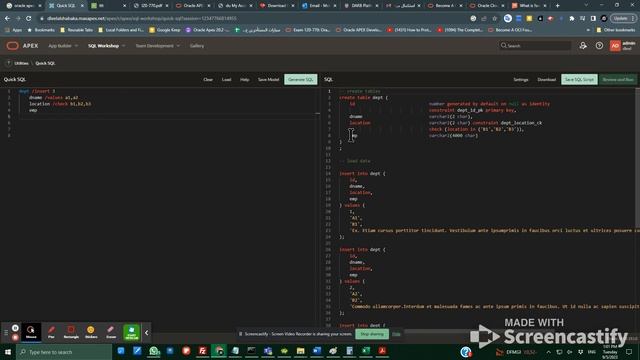Click the browser Back arrow
Screen dimensions: 640x360
(7, 18)
